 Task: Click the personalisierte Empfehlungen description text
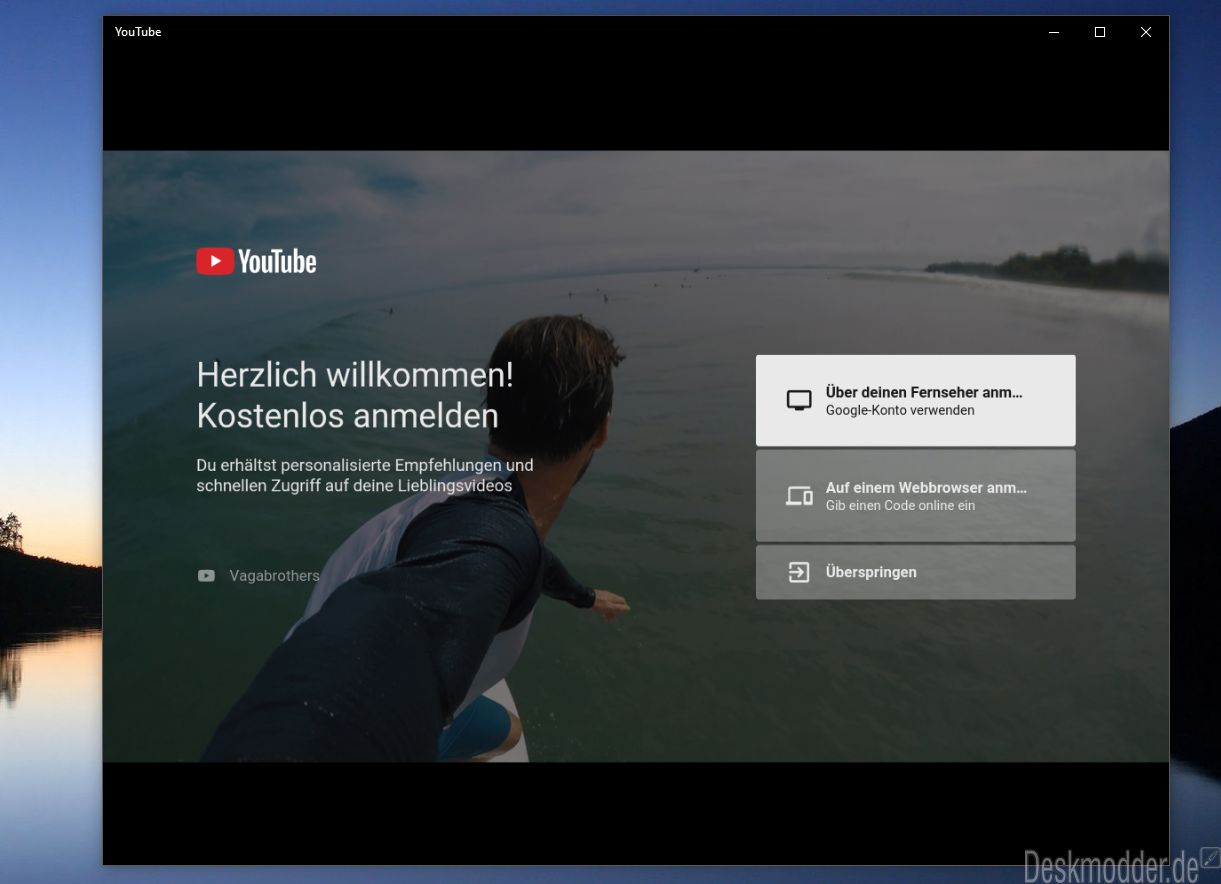365,476
